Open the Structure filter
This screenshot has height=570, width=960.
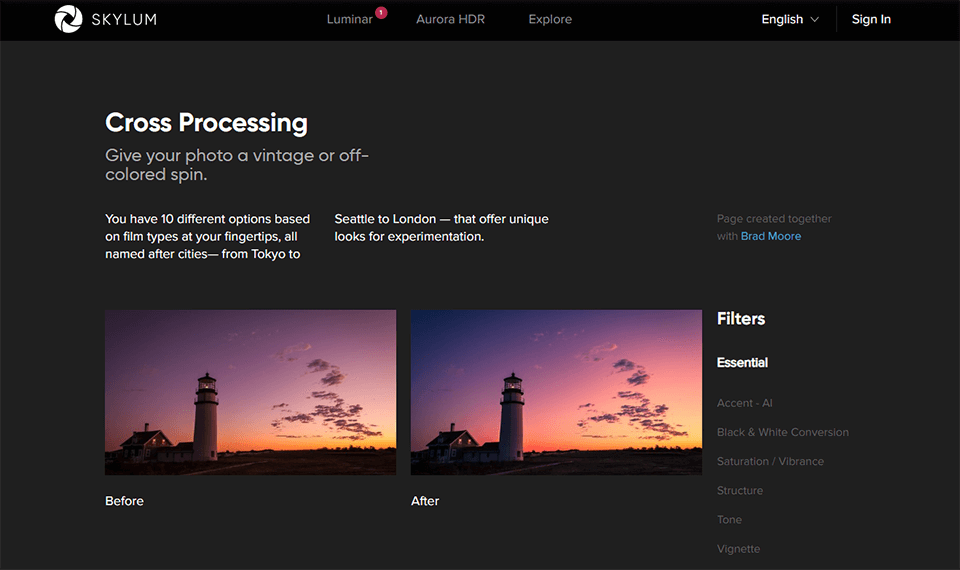[740, 490]
